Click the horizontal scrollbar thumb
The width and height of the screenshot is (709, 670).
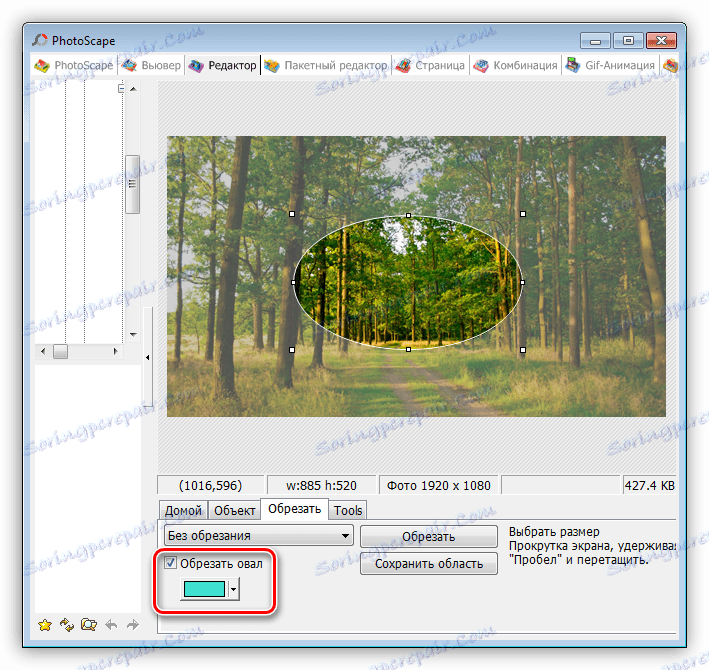pos(60,351)
